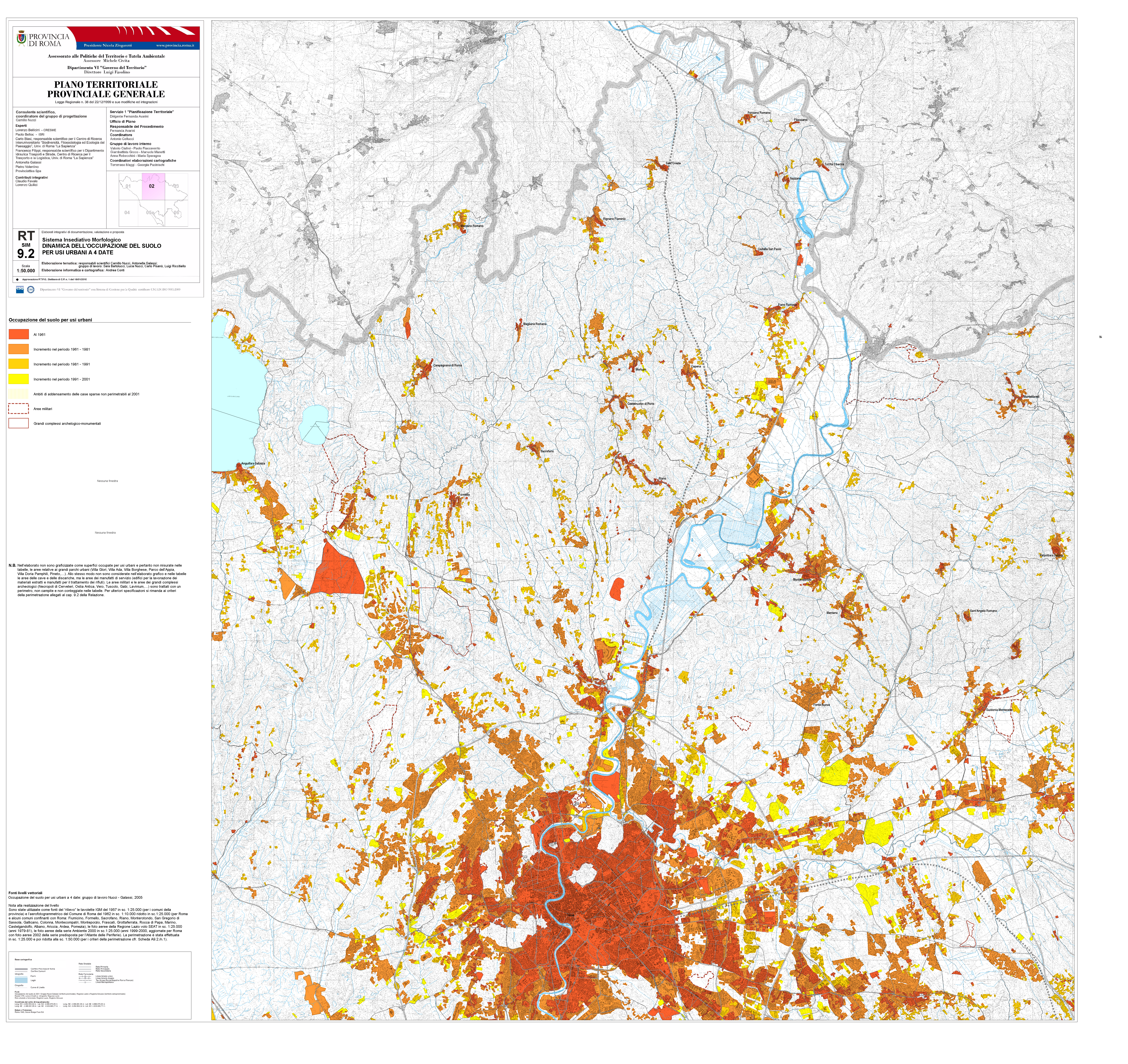
Task: Click the dashed 'Aree militari' legend box
Action: (19, 409)
